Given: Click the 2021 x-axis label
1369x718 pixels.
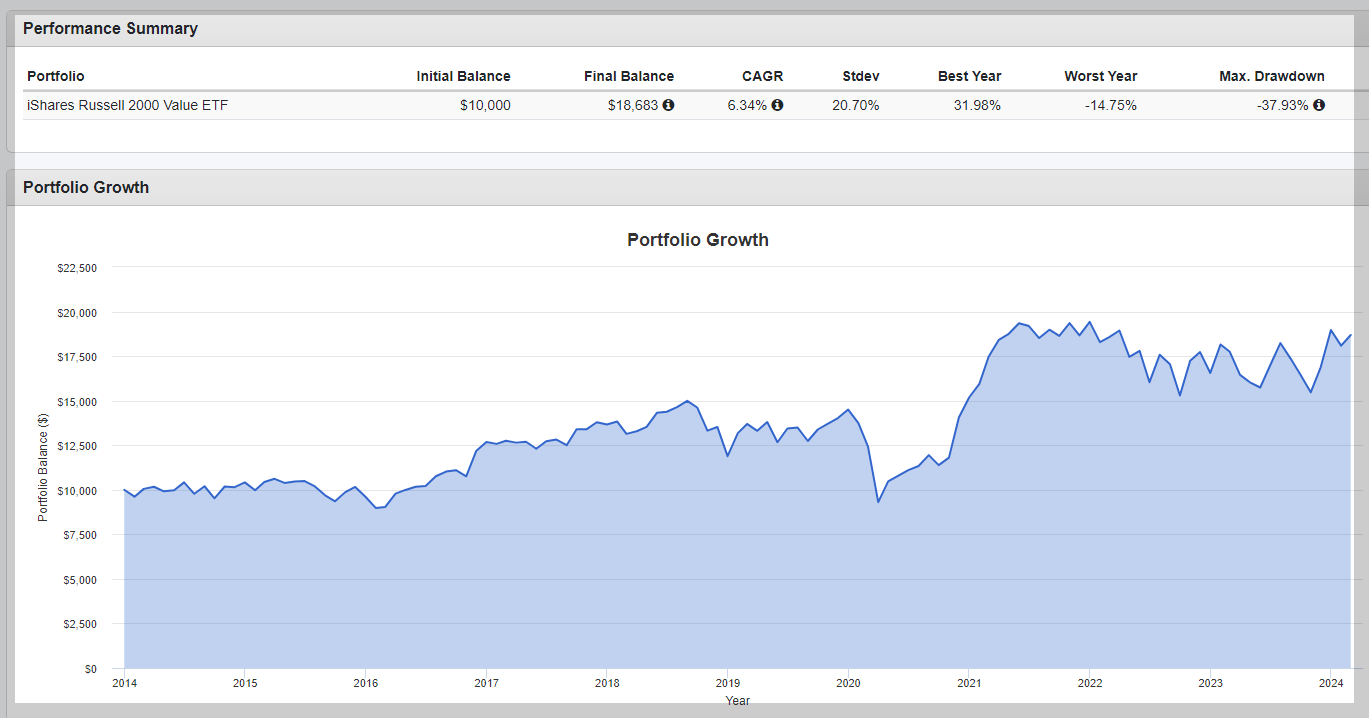Looking at the screenshot, I should pyautogui.click(x=968, y=684).
